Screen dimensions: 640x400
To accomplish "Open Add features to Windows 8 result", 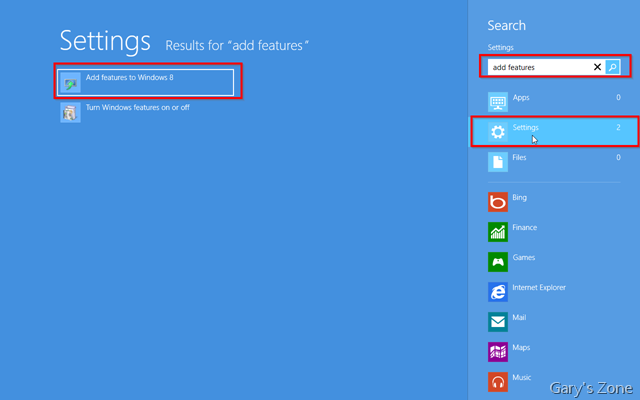I will (x=145, y=82).
